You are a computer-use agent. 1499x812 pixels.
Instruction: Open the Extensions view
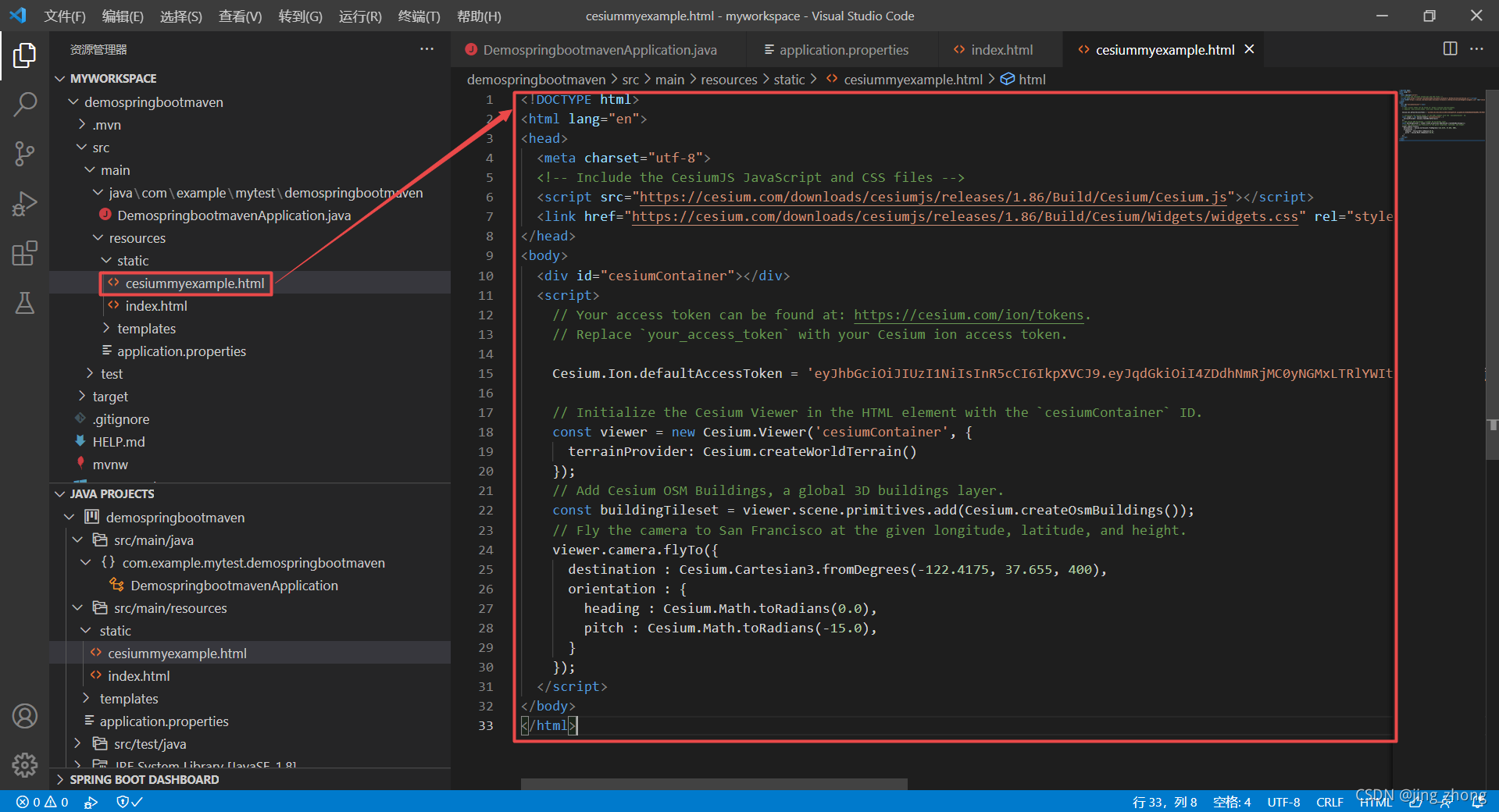point(24,254)
